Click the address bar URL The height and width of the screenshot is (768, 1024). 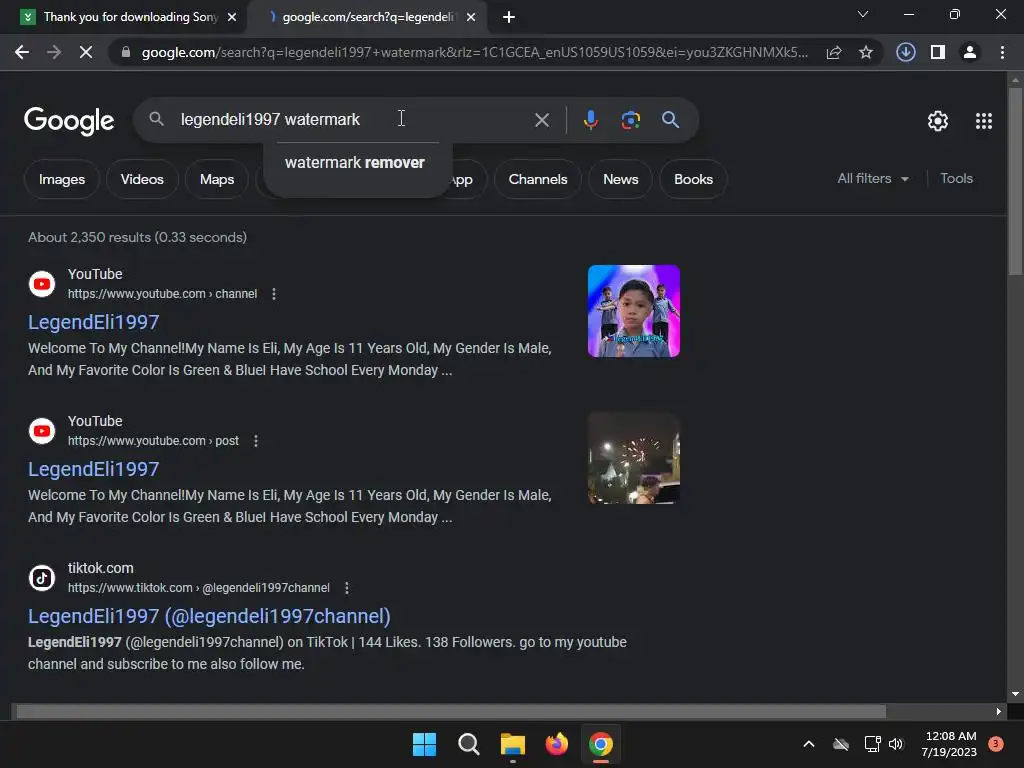point(474,52)
